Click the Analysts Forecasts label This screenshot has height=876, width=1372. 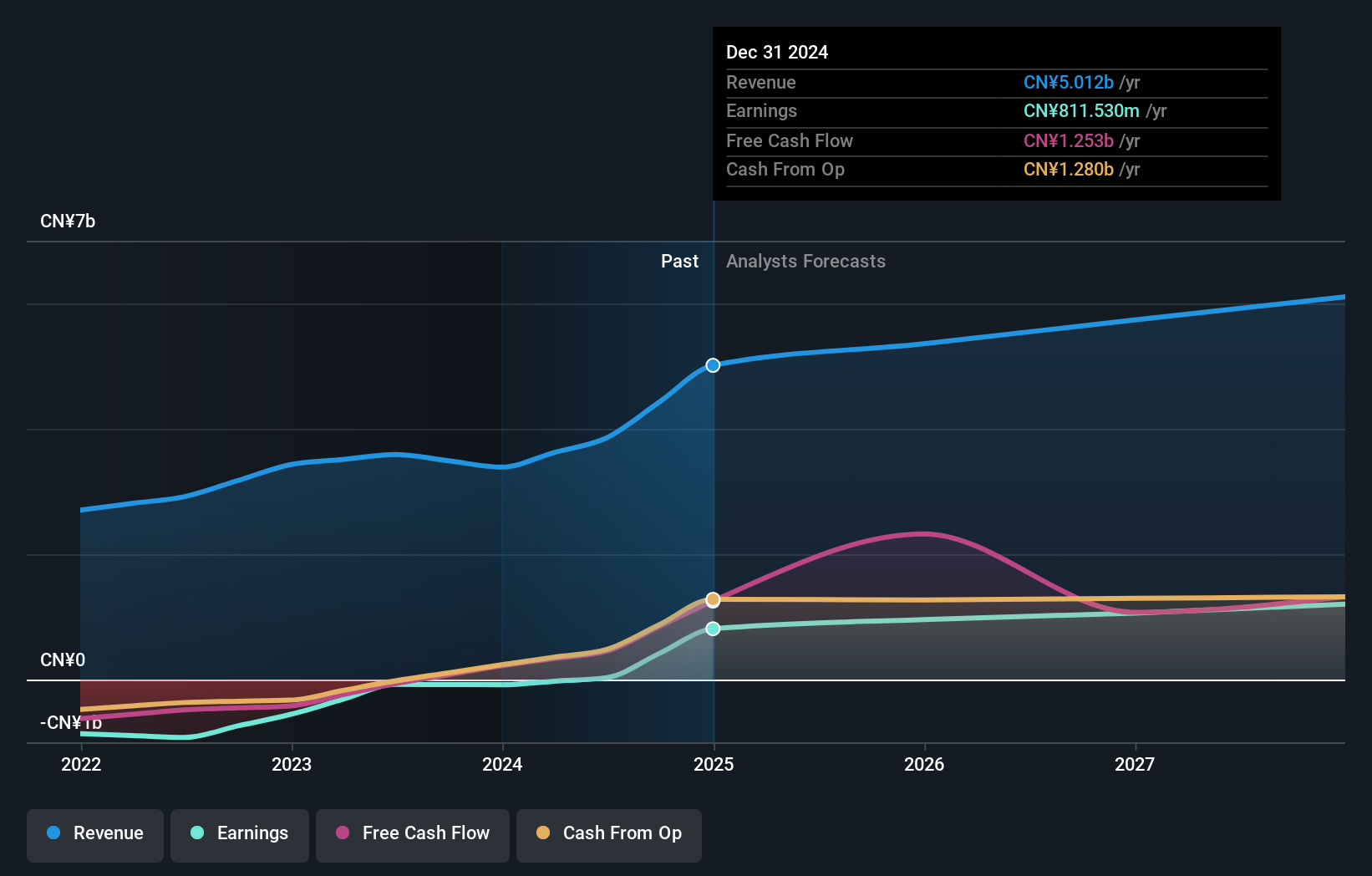point(805,262)
